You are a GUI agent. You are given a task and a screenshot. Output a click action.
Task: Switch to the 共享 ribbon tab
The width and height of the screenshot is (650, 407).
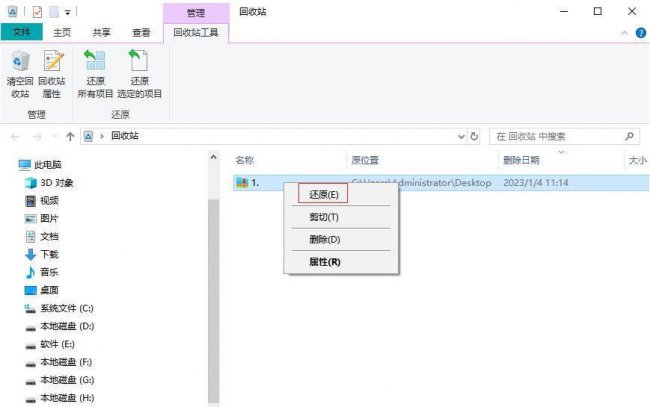click(102, 32)
